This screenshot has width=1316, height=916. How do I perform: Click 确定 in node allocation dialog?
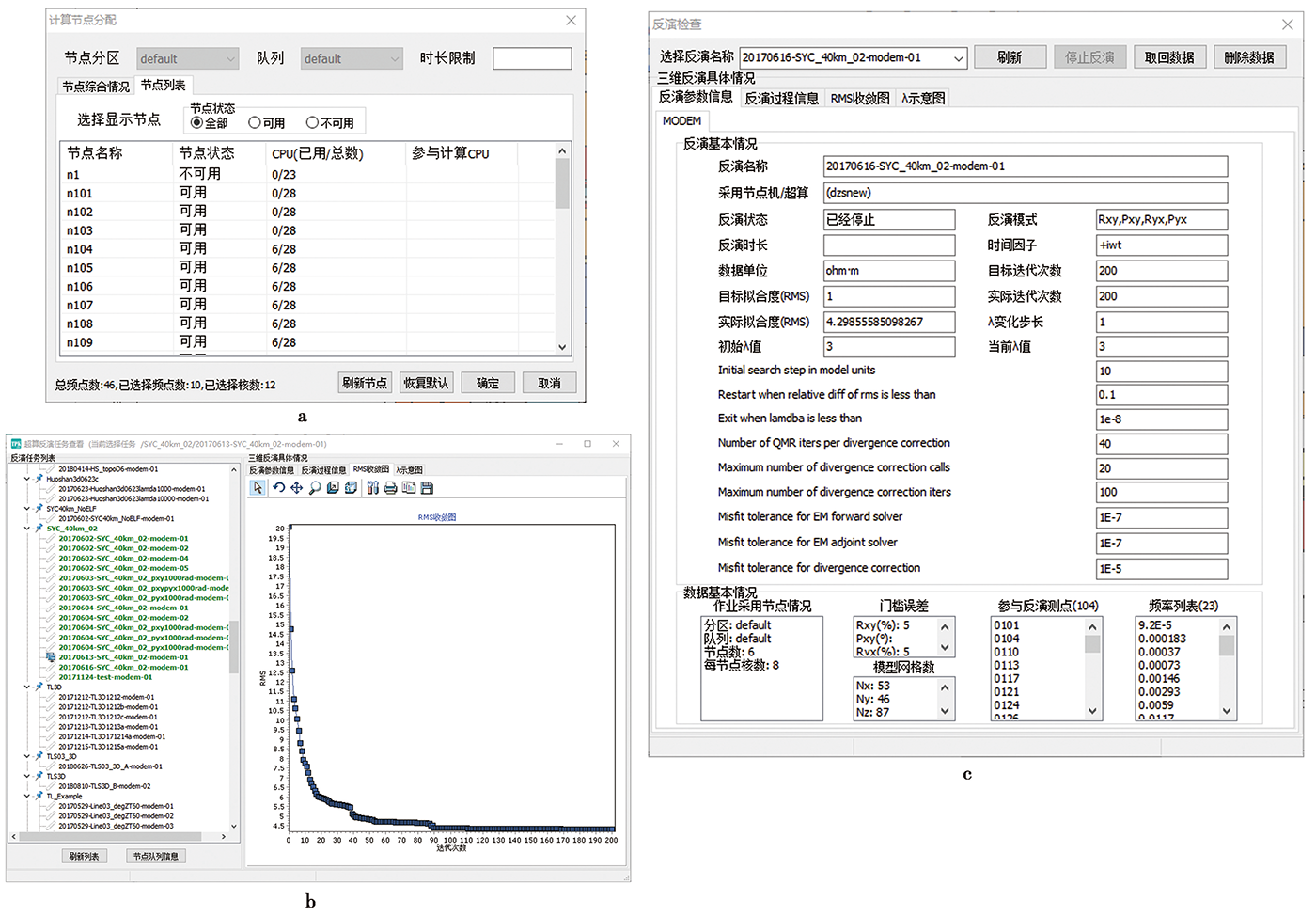[x=488, y=383]
